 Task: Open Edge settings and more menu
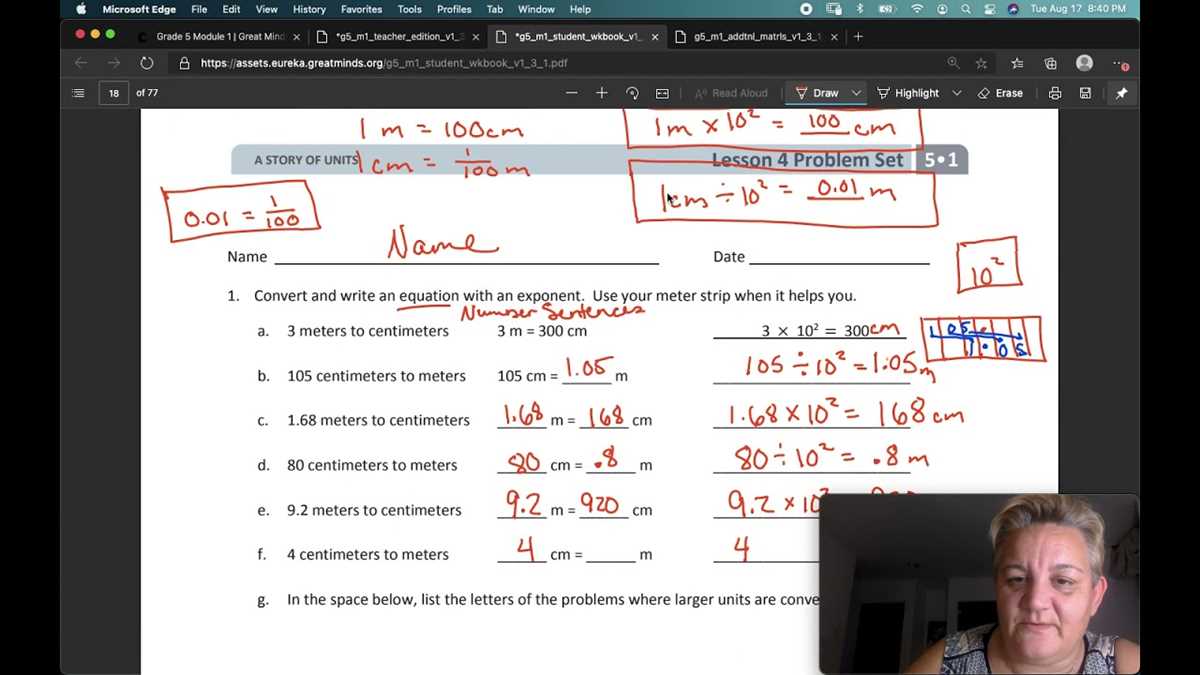point(1120,63)
